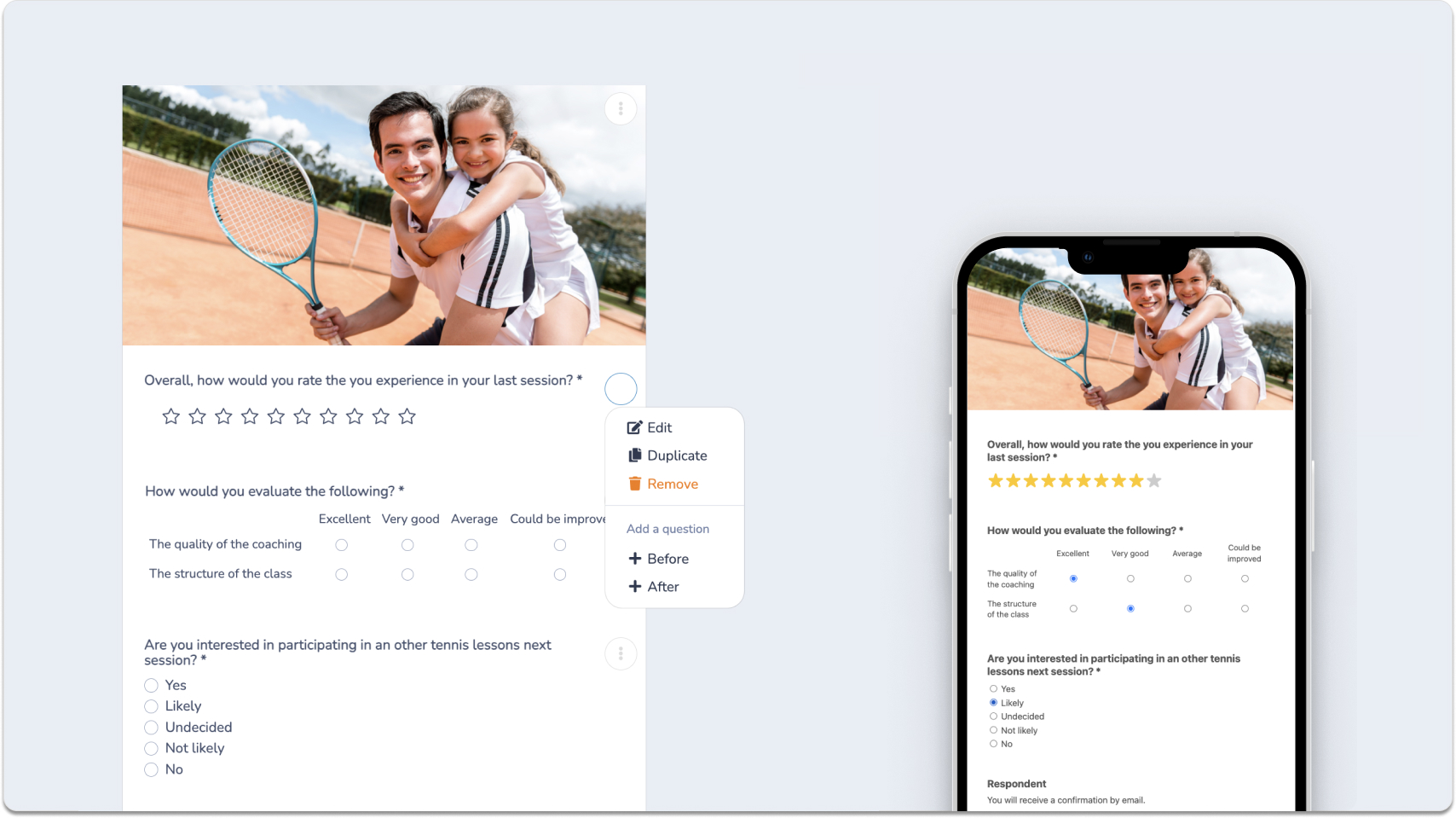Choose Edit in the question menu

[650, 428]
